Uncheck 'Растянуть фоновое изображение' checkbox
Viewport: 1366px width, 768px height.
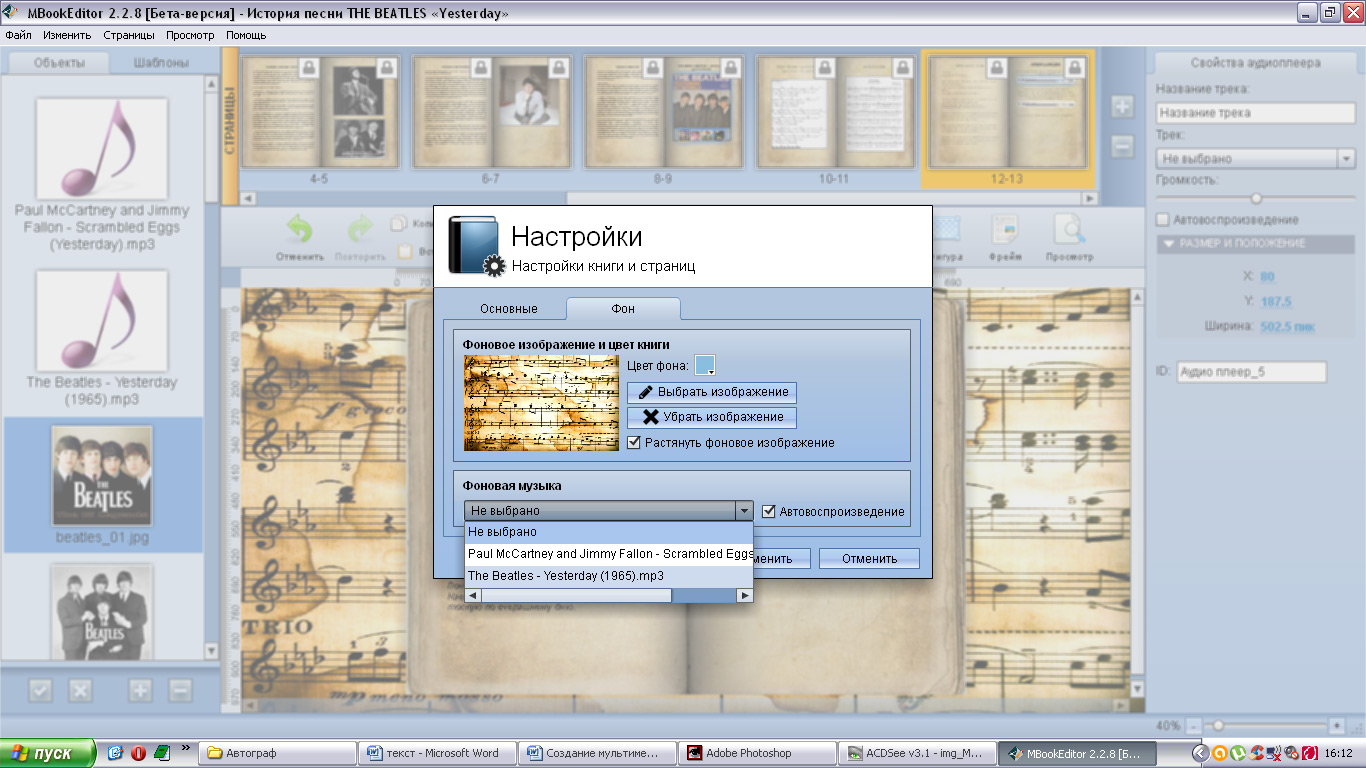pos(634,442)
